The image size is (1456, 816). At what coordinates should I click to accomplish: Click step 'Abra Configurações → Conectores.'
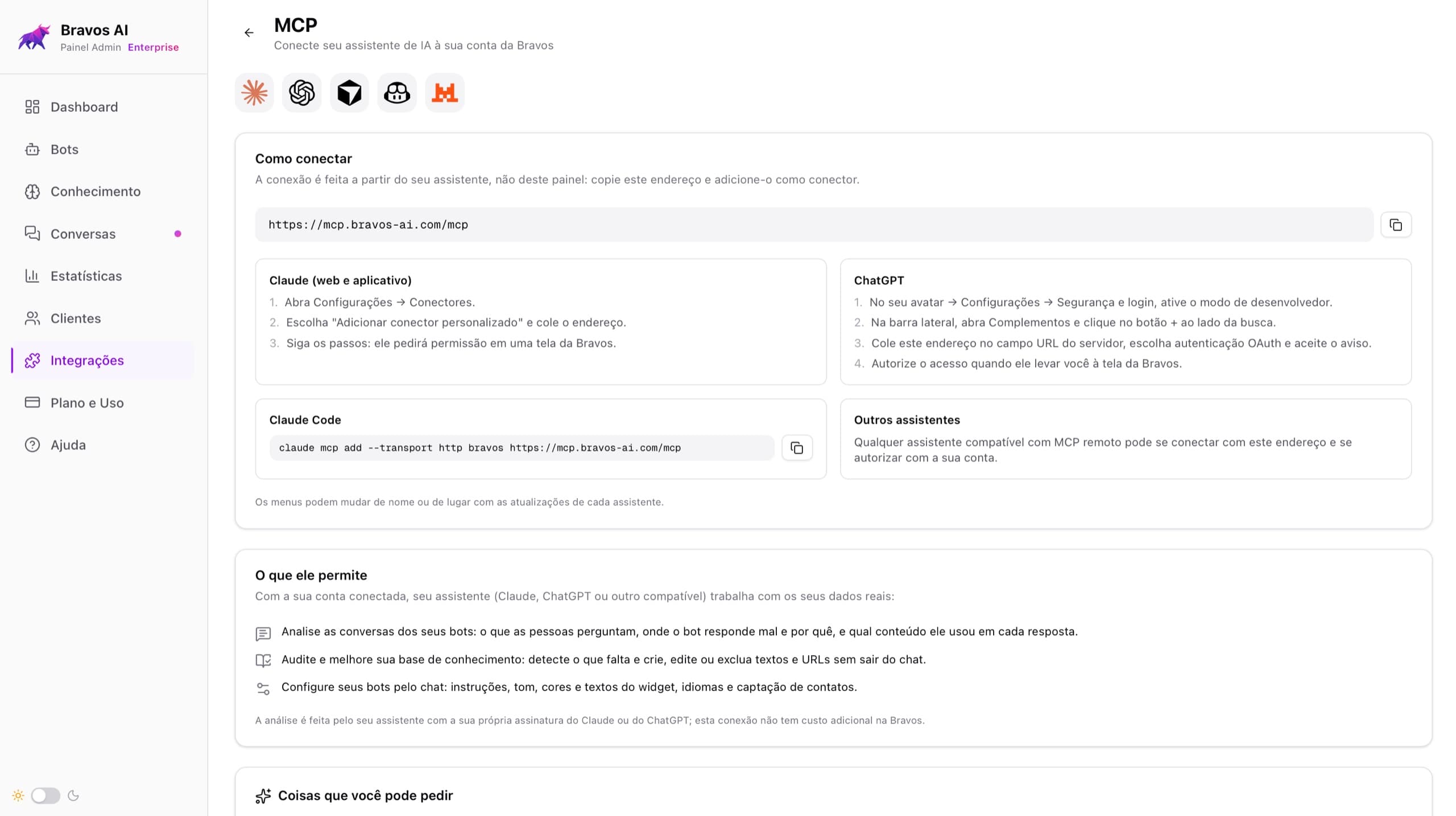pyautogui.click(x=379, y=303)
